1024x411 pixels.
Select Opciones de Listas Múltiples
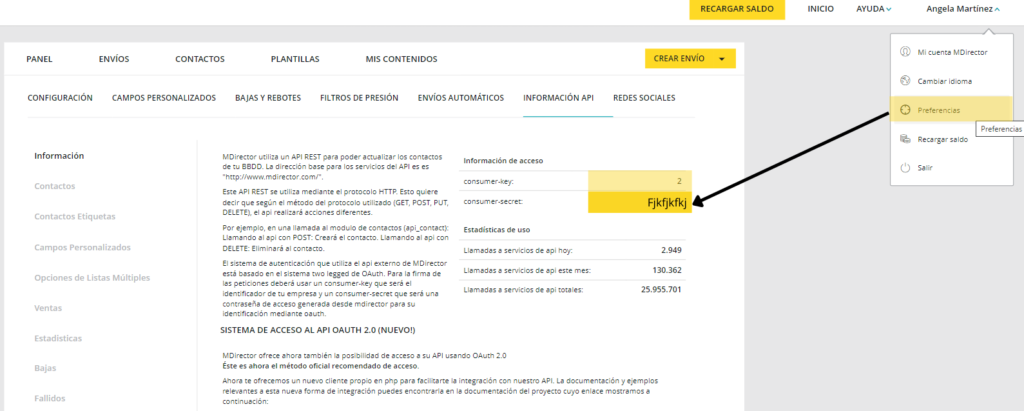pos(92,278)
